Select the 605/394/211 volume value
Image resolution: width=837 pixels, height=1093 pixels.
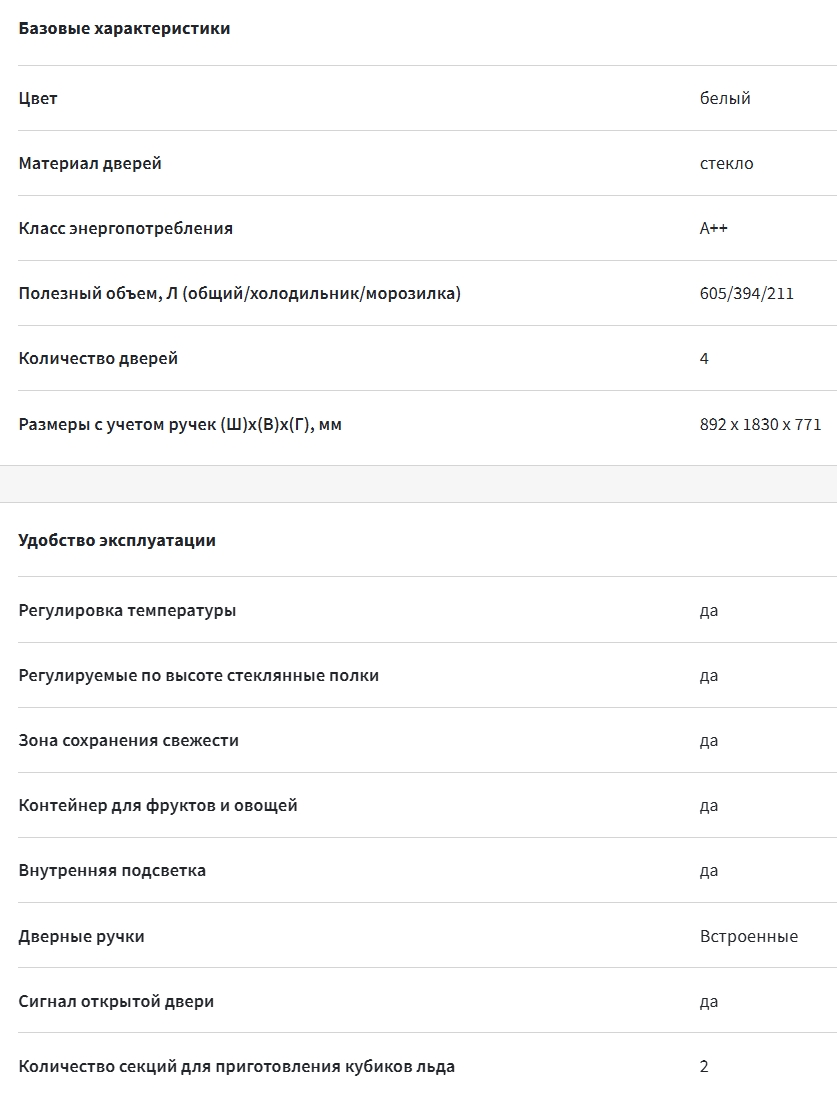pos(746,293)
